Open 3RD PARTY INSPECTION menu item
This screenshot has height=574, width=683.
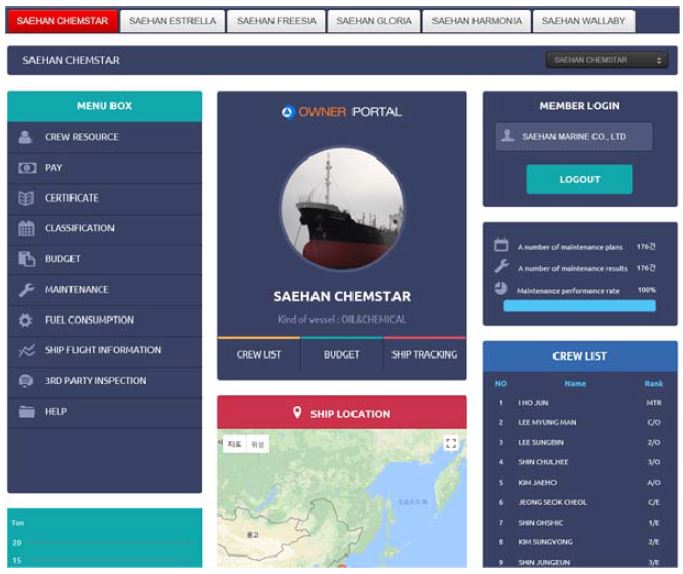tap(105, 381)
